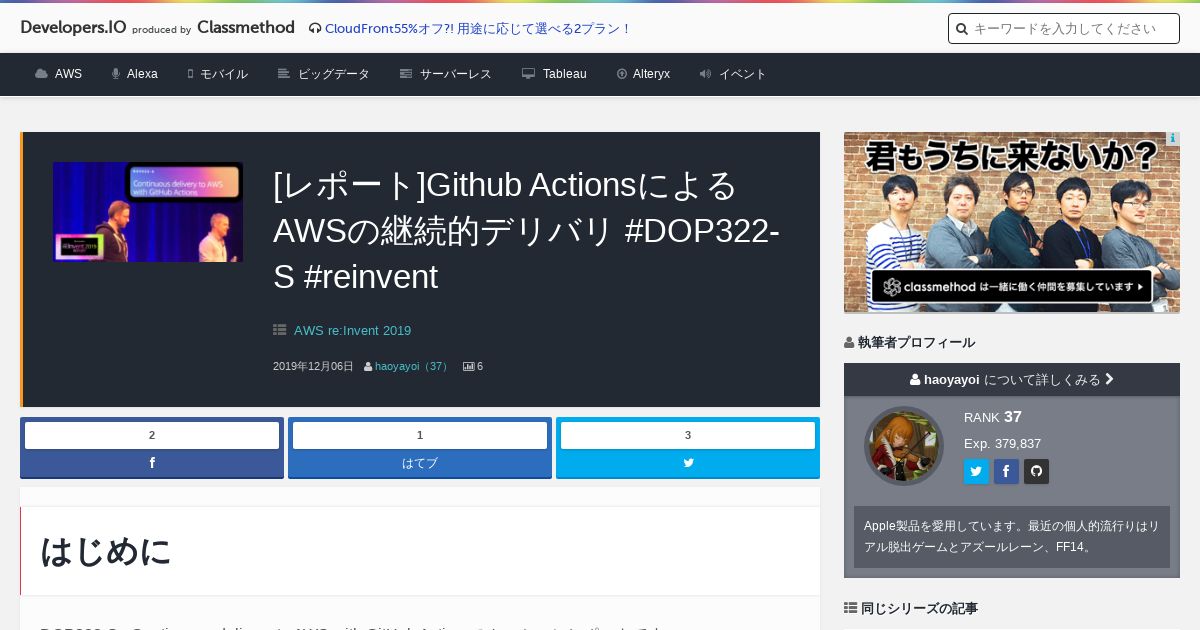Open the Tableau navigation menu
This screenshot has height=630, width=1200.
click(x=554, y=74)
